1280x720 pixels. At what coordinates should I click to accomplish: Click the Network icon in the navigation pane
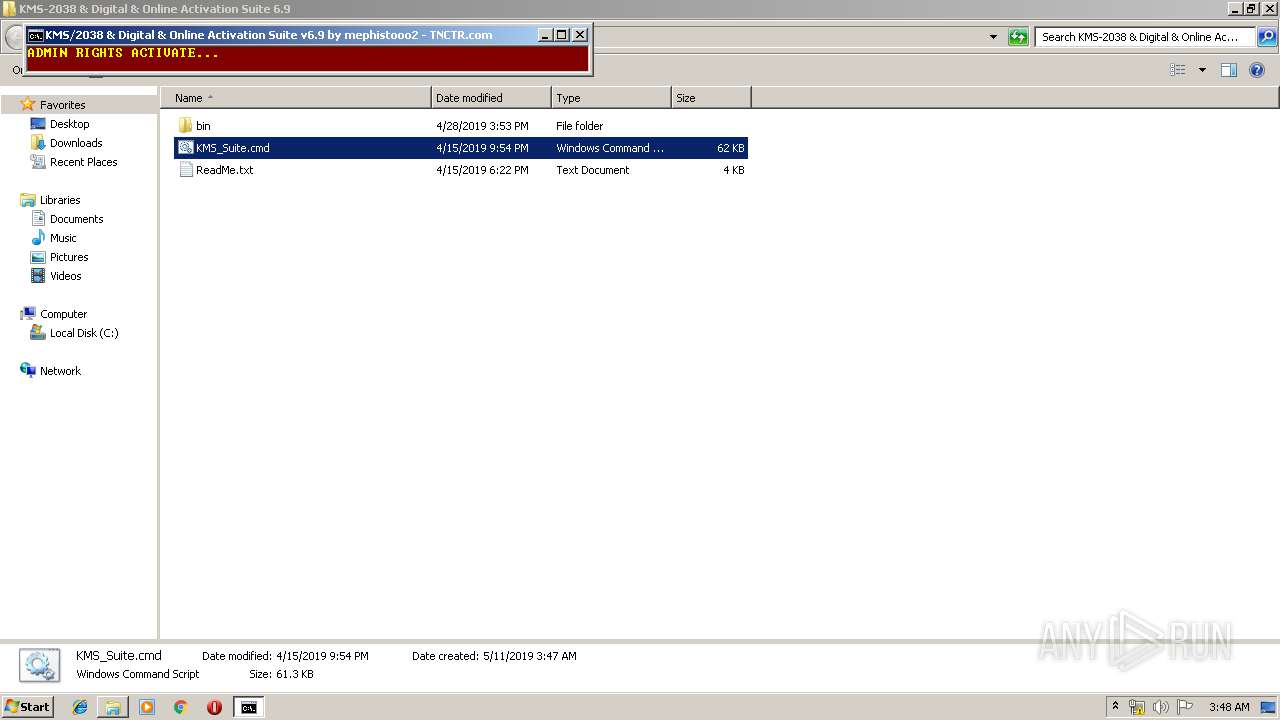pyautogui.click(x=28, y=370)
